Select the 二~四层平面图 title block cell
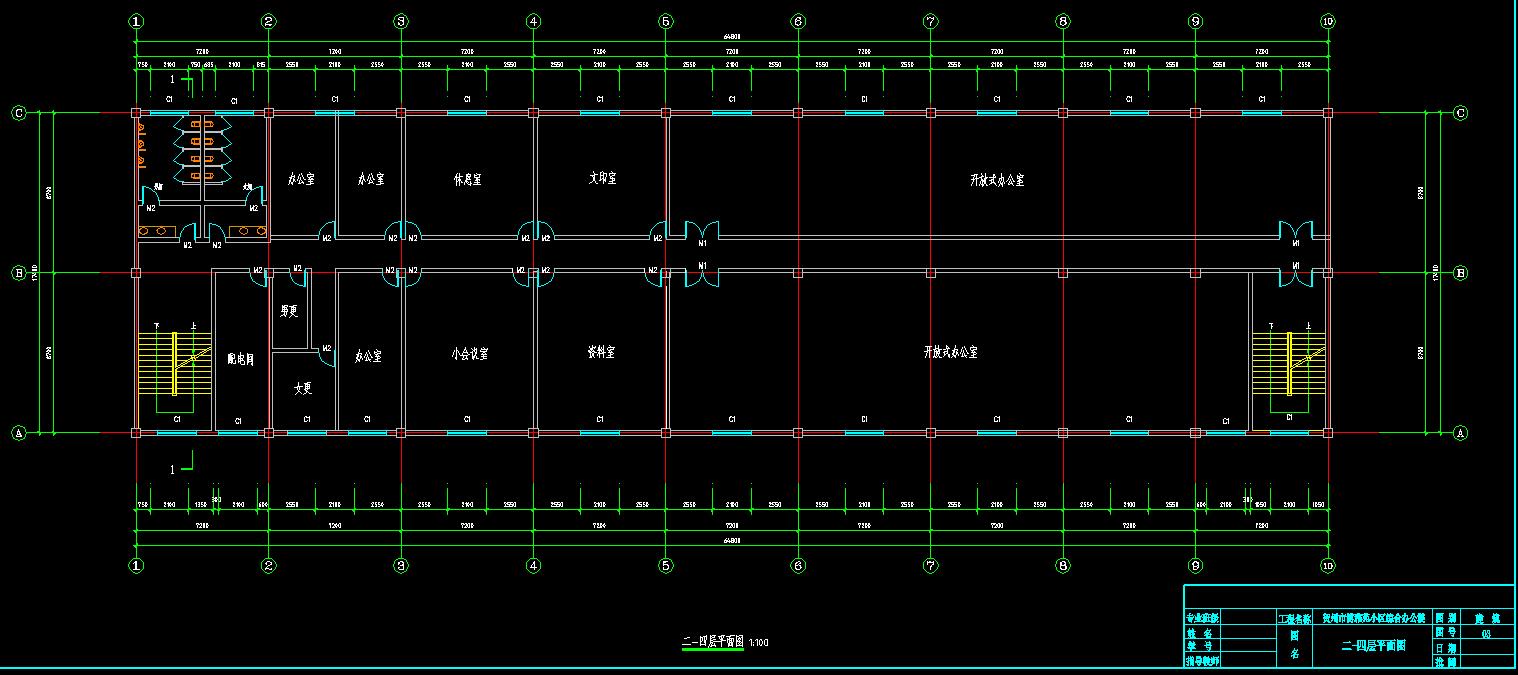Viewport: 1518px width, 675px height. click(1373, 647)
